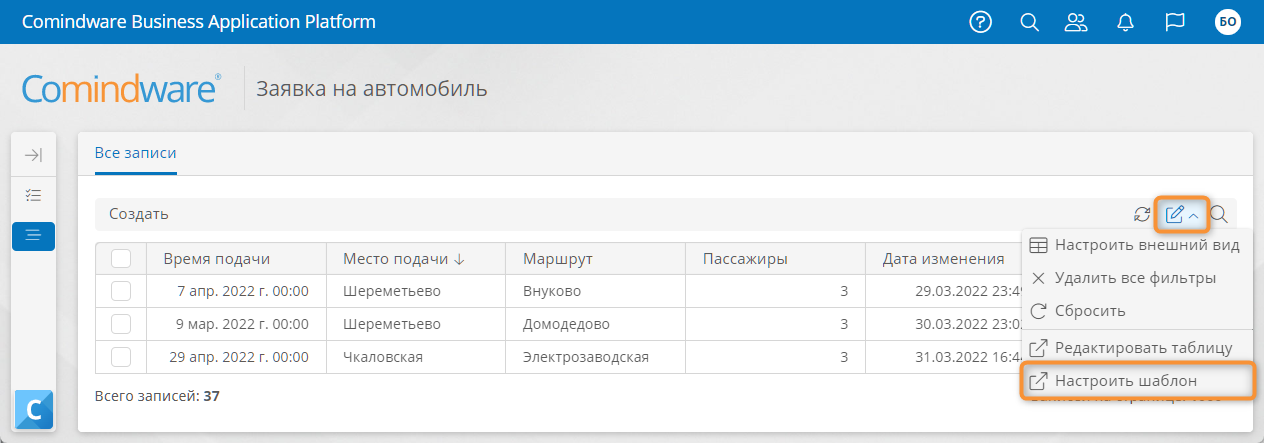Switch to the Все записи tab
Image resolution: width=1264 pixels, height=443 pixels.
pyautogui.click(x=135, y=153)
